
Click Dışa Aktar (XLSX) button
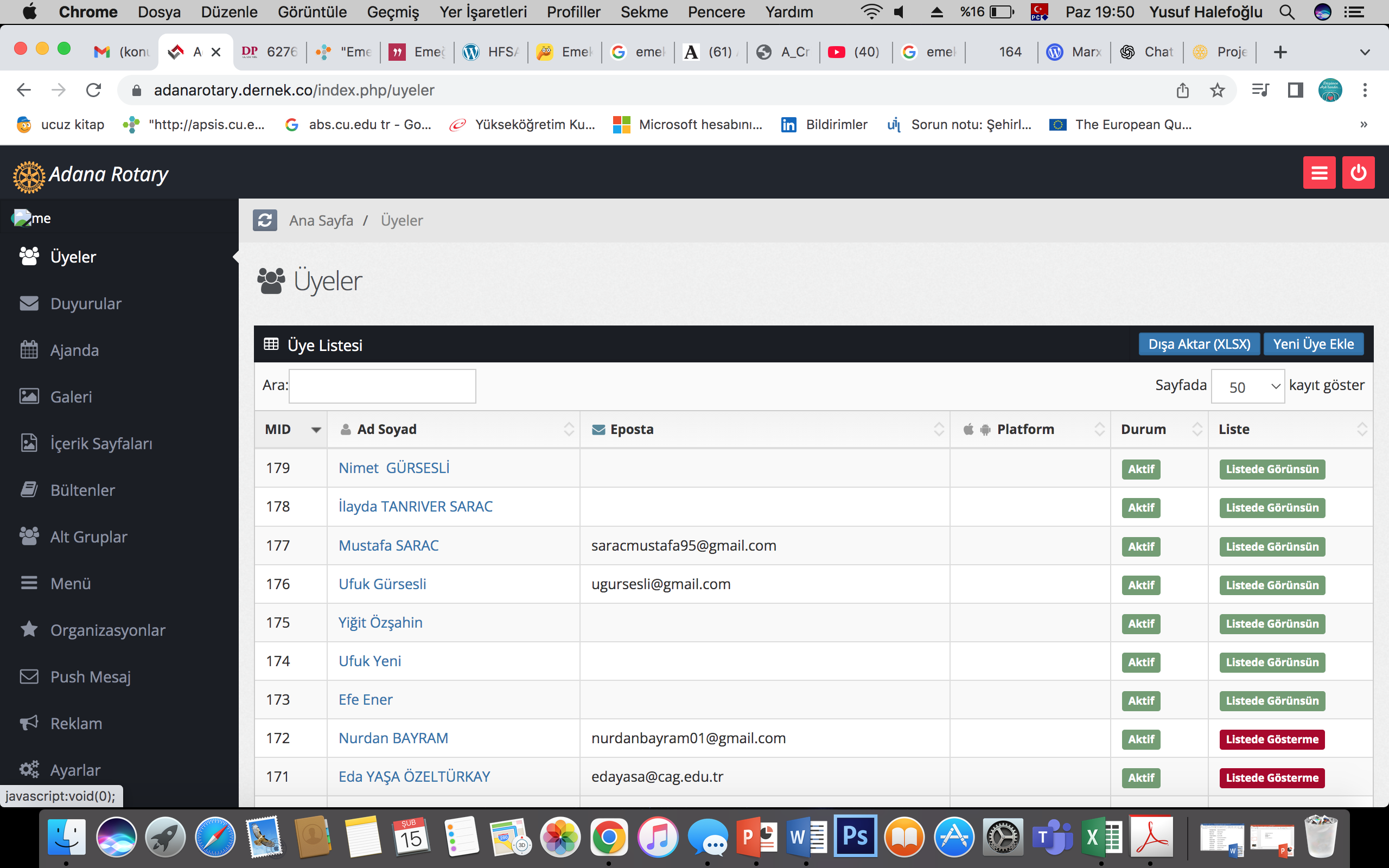(1199, 344)
